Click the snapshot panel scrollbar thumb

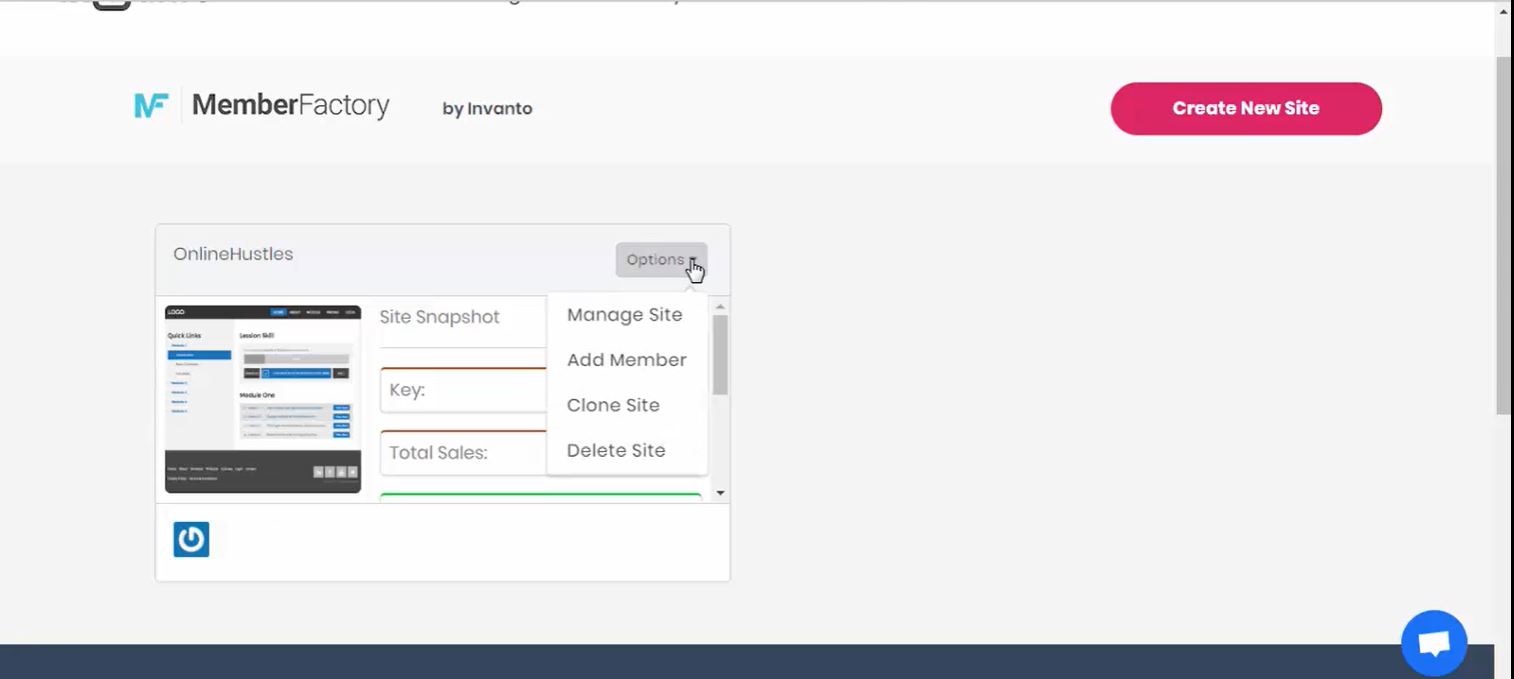pyautogui.click(x=720, y=354)
